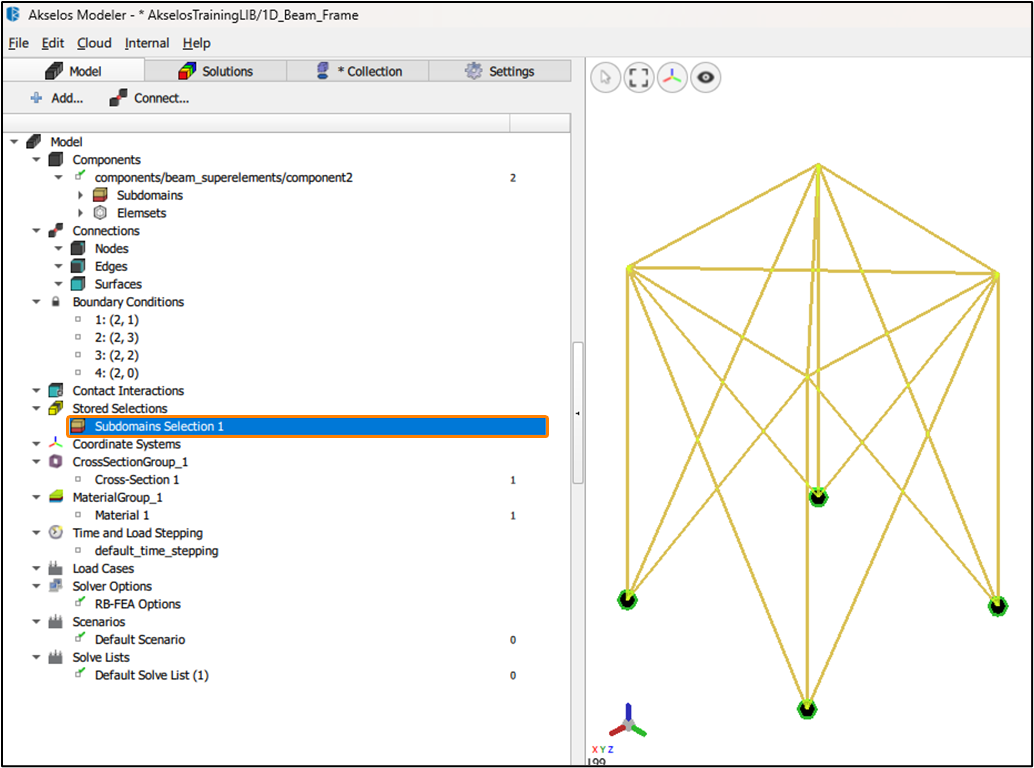The width and height of the screenshot is (1034, 768).
Task: Toggle the box beside Cross-Section 1
Action: tap(78, 479)
